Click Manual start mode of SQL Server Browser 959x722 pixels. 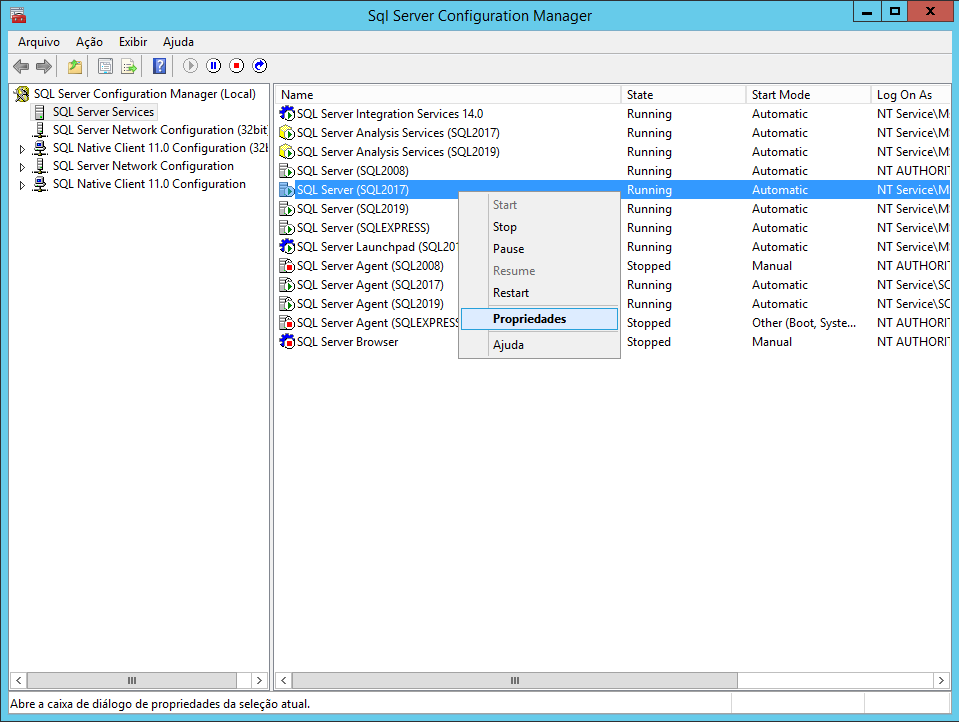point(772,341)
